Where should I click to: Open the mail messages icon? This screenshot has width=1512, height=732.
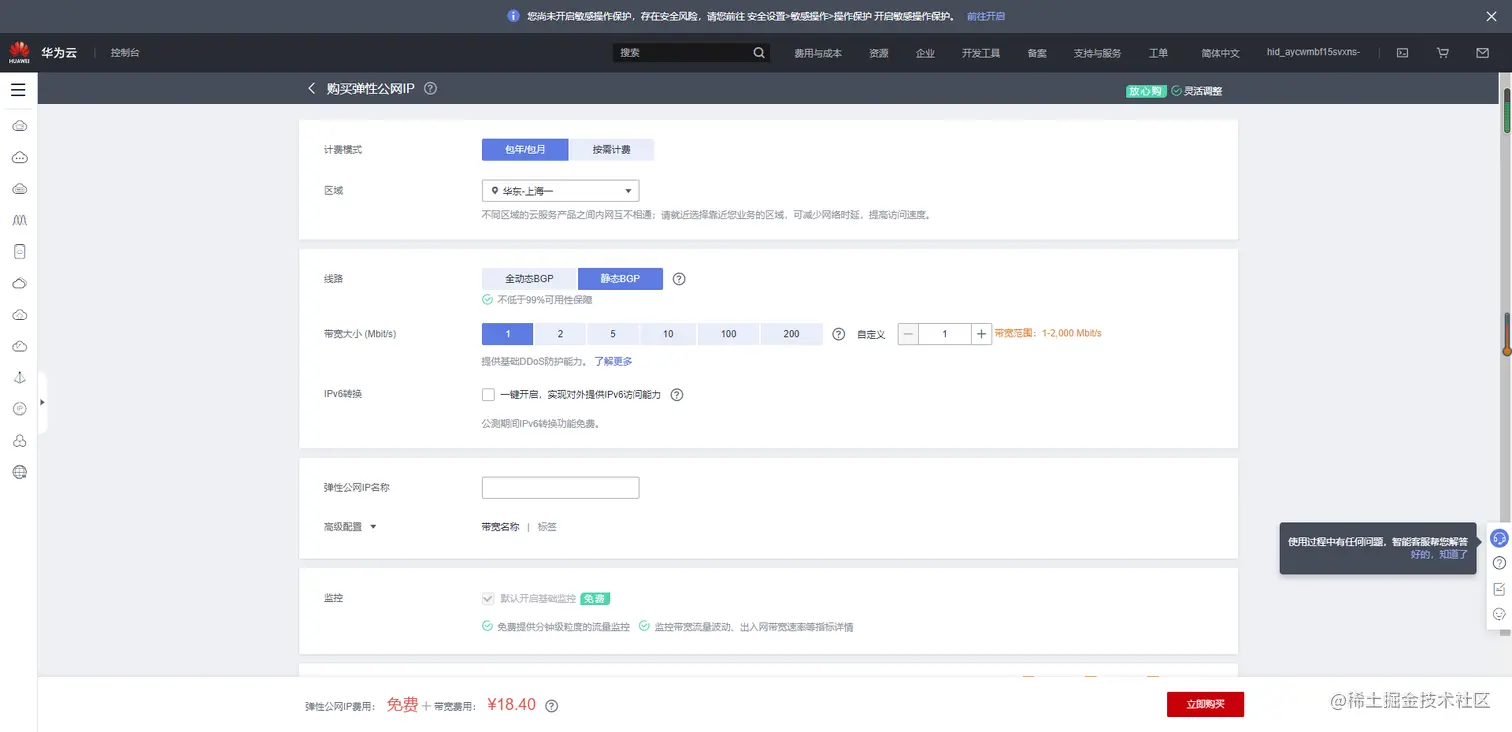click(x=1482, y=53)
